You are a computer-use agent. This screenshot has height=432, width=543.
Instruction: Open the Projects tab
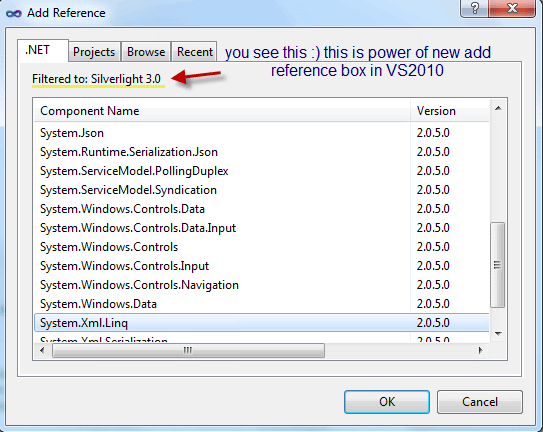pyautogui.click(x=94, y=52)
